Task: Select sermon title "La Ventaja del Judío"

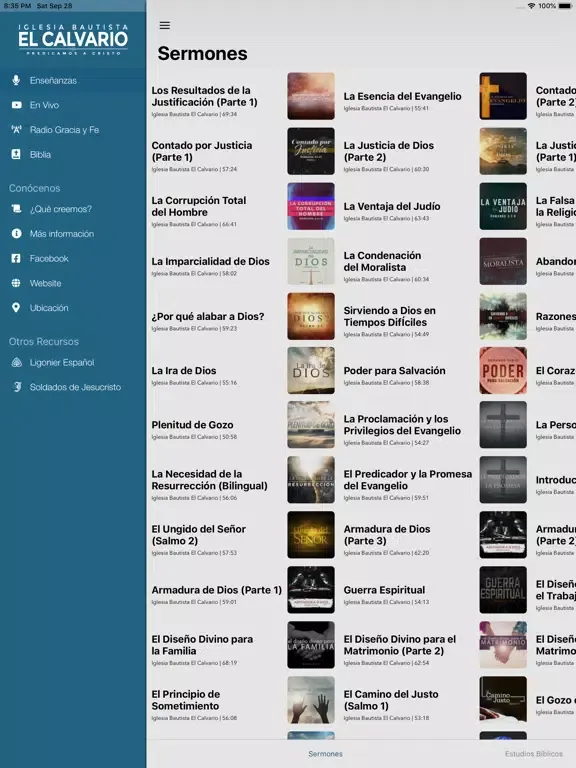Action: click(x=392, y=206)
